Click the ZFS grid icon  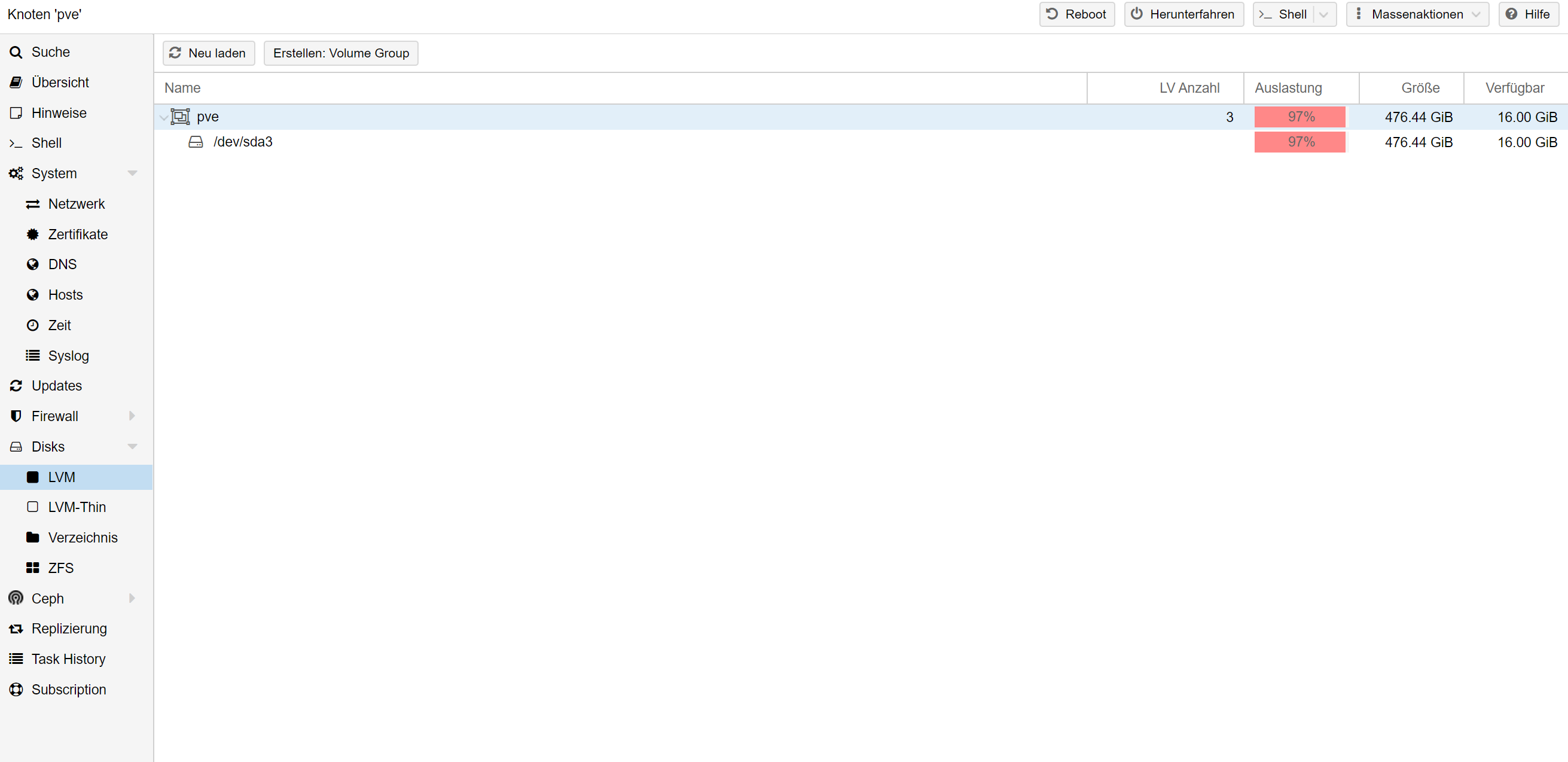click(x=33, y=568)
